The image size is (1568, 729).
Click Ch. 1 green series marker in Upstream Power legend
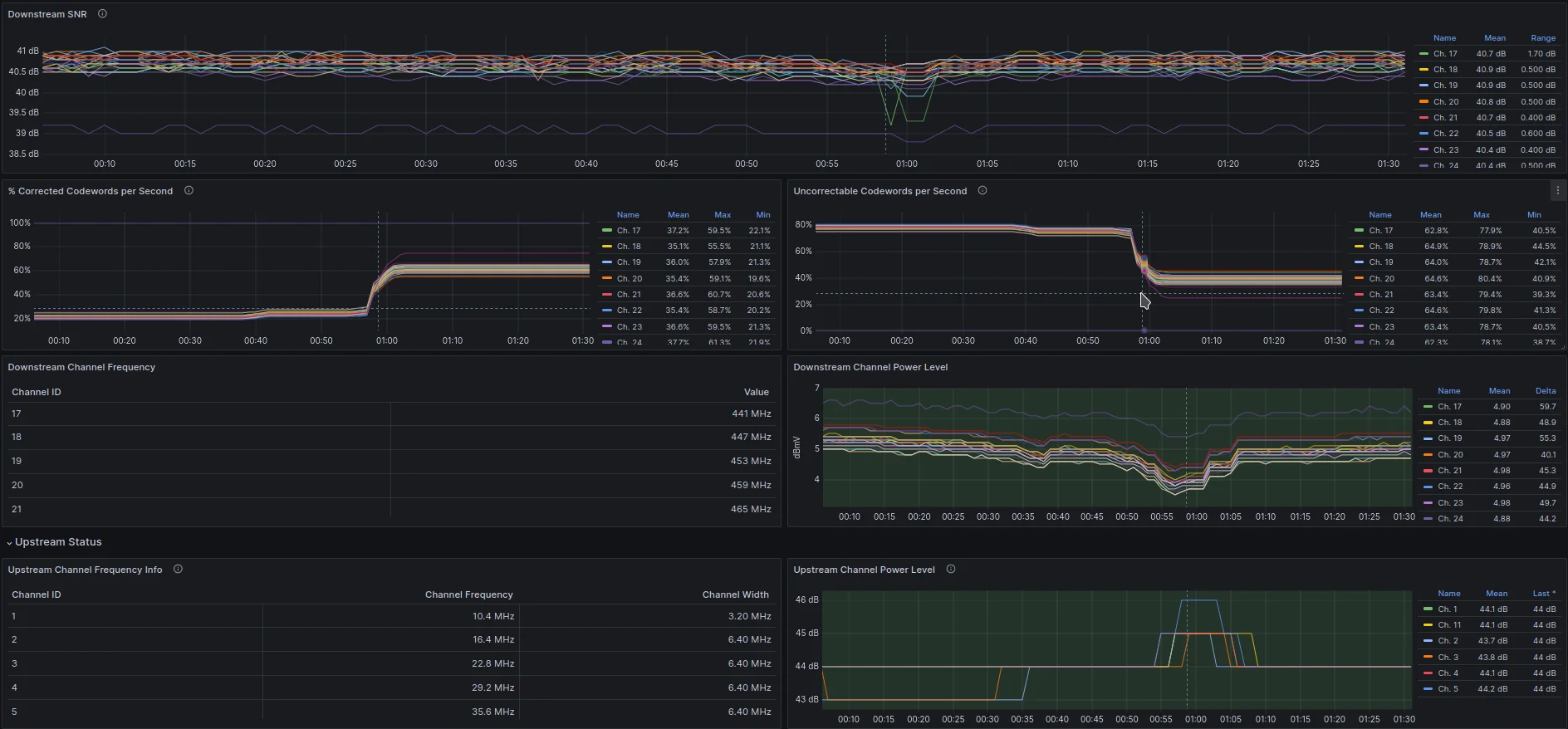[x=1428, y=609]
